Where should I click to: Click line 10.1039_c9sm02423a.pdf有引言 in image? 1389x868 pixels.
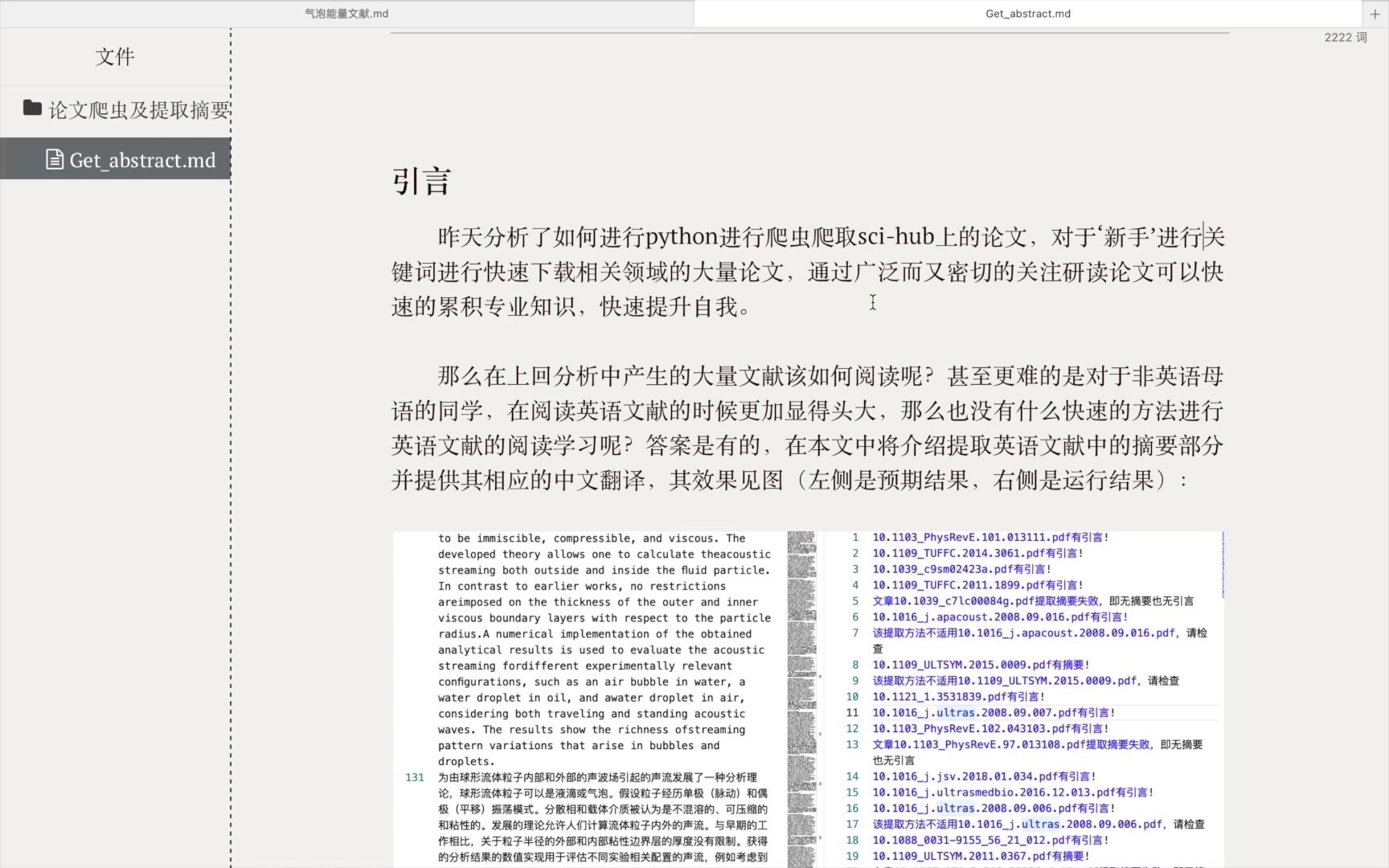pos(961,569)
